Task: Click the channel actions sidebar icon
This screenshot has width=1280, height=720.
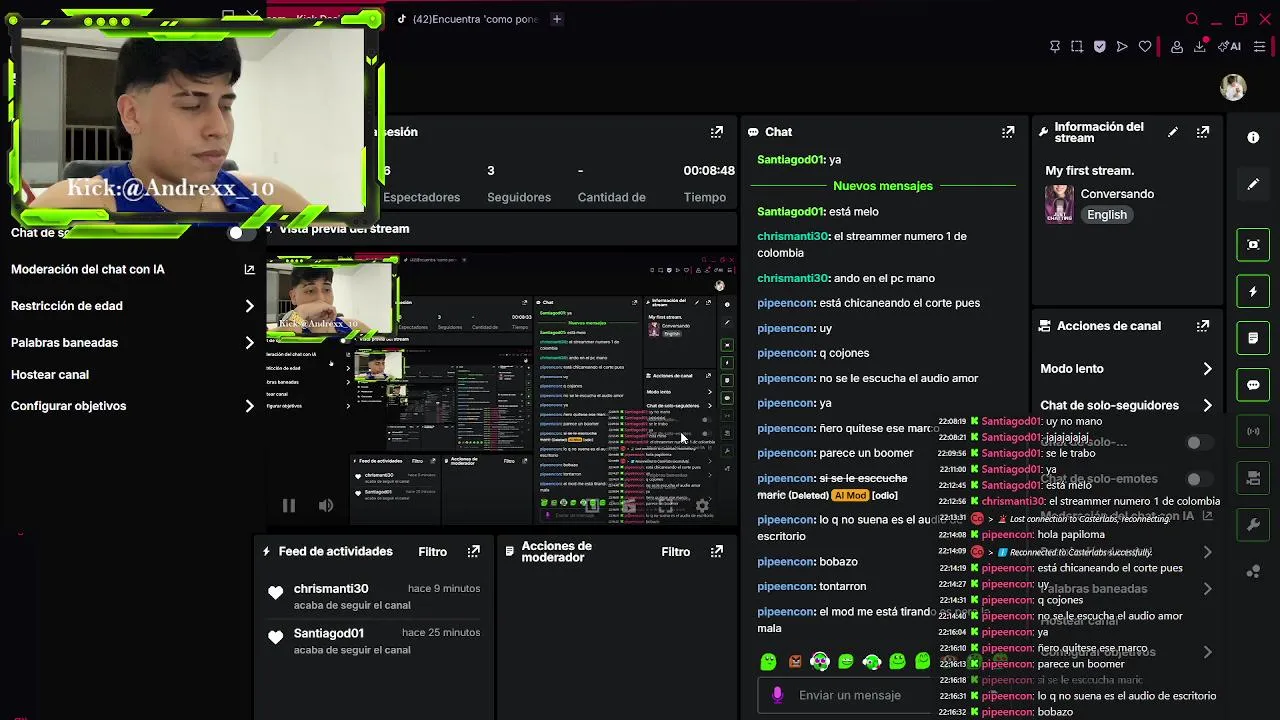Action: 1253,479
